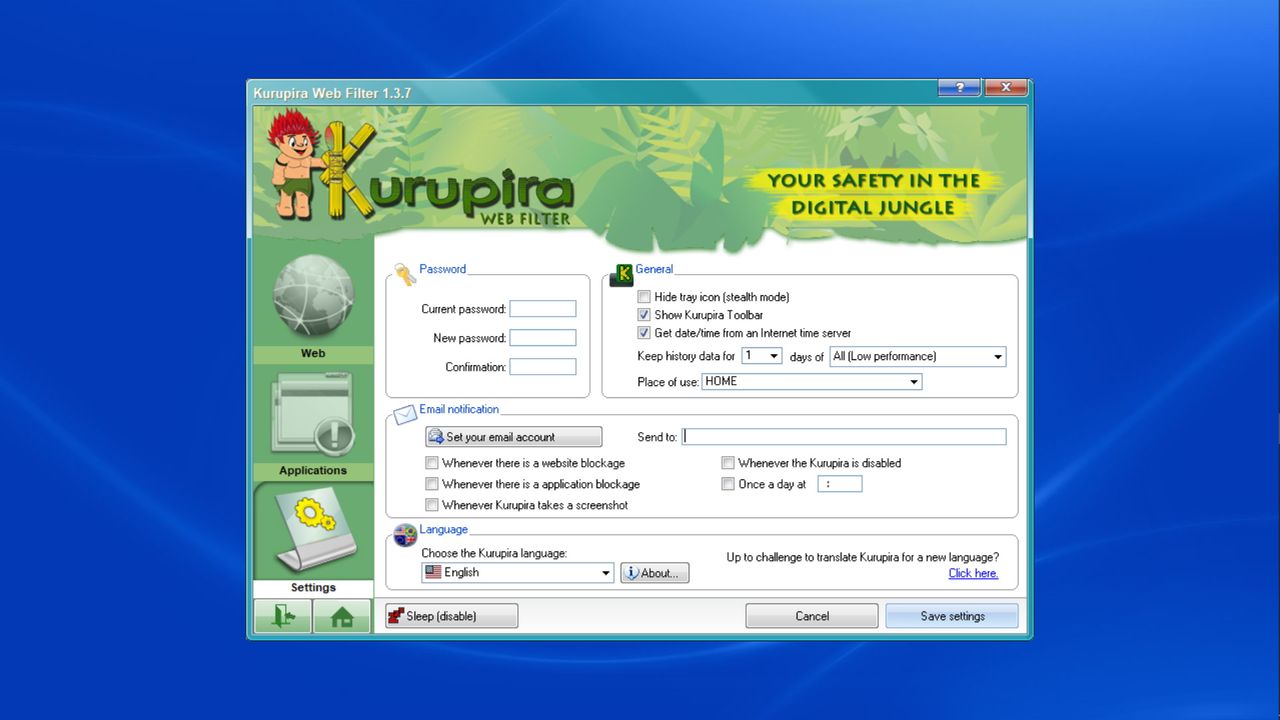Open the Web section globe icon
The image size is (1280, 720).
click(313, 295)
